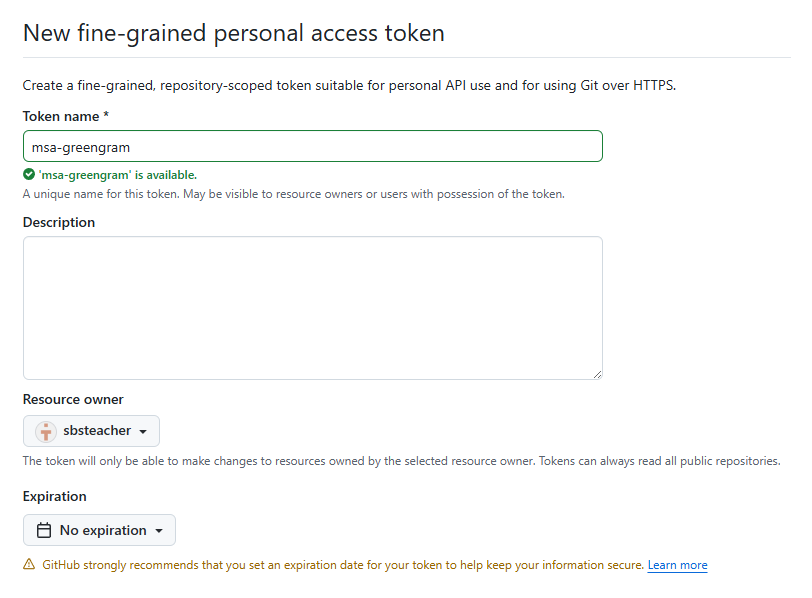
Task: Click the caret arrow beside No expiration
Action: 159,531
